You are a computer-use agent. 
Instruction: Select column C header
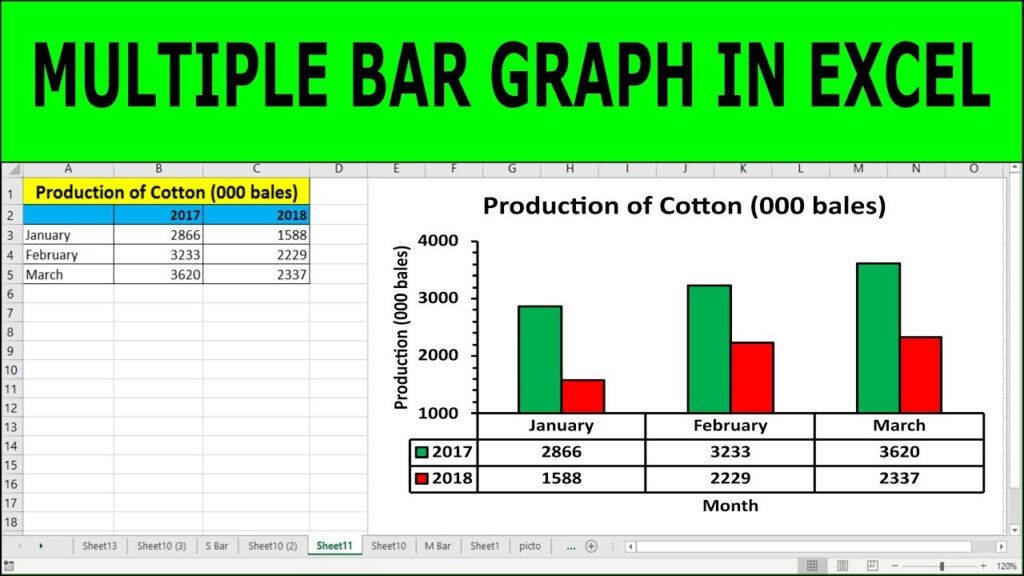(256, 169)
